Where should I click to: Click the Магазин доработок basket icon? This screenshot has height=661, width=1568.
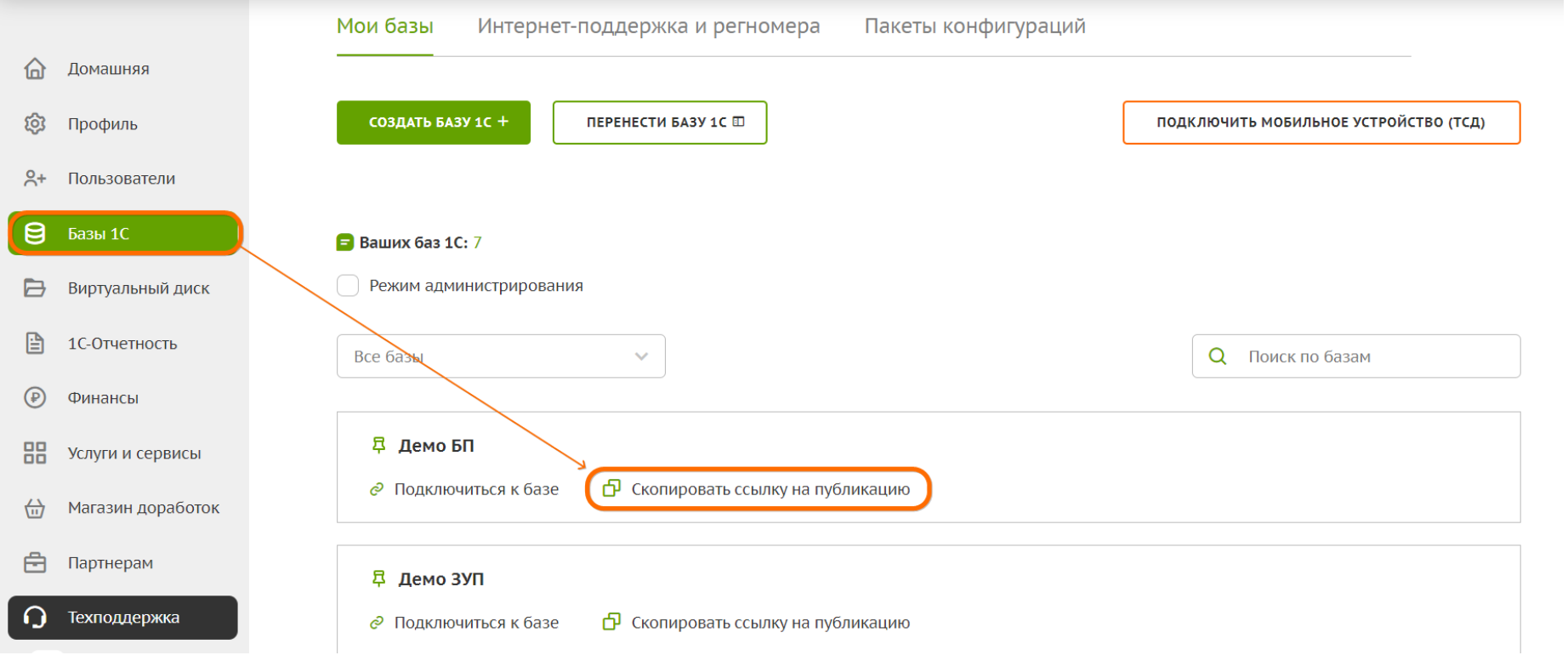point(35,509)
